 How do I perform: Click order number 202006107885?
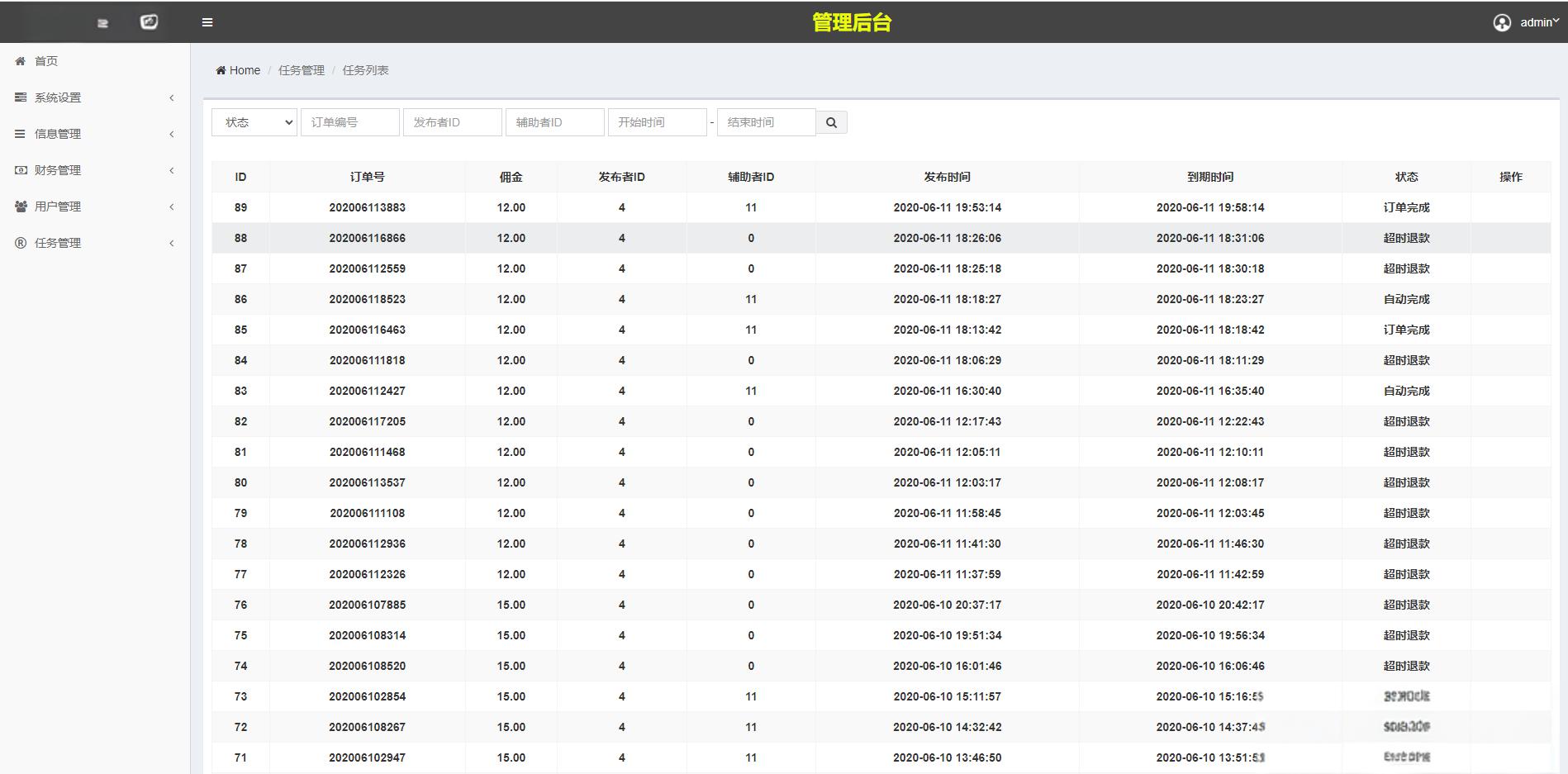[368, 605]
